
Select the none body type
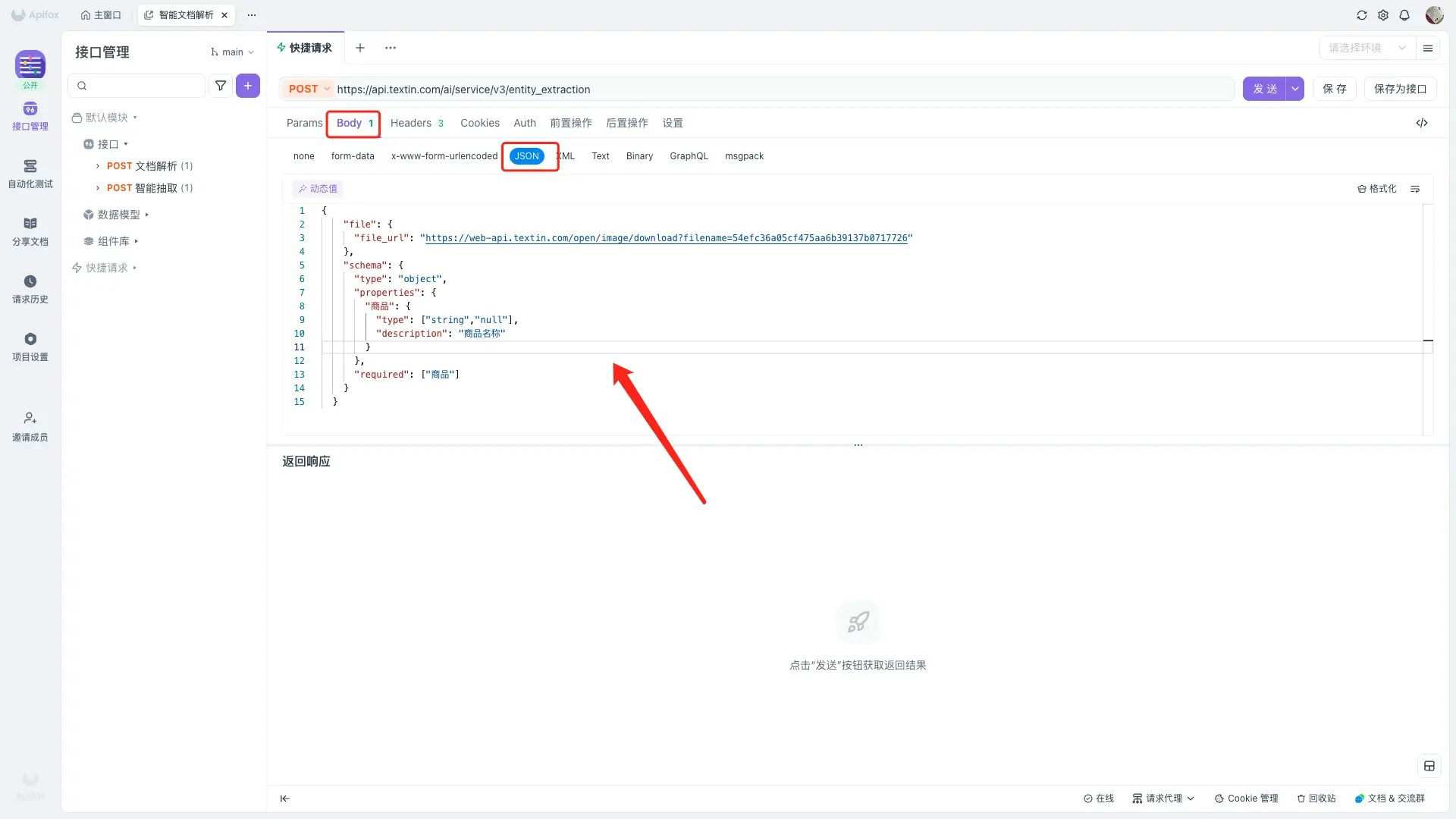pos(303,156)
